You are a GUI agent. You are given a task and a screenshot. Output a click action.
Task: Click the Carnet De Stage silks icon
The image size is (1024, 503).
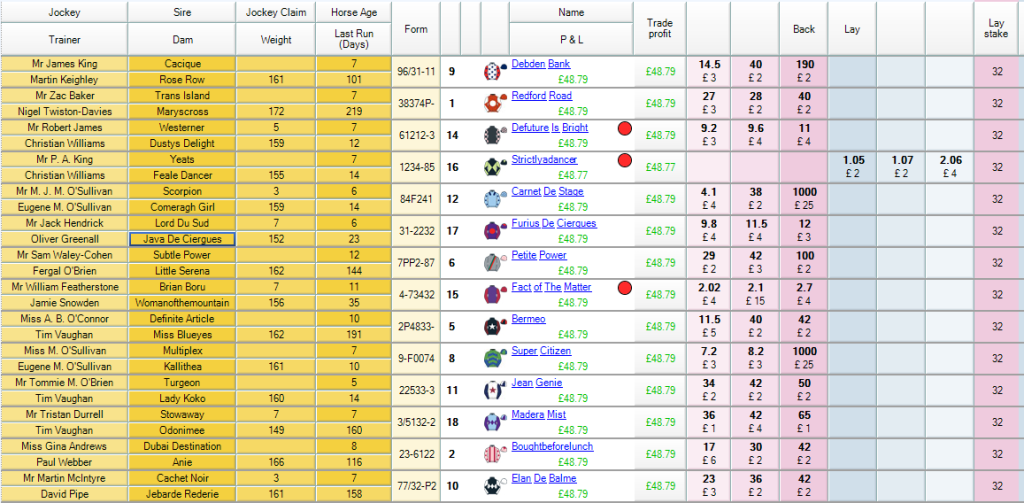point(495,199)
